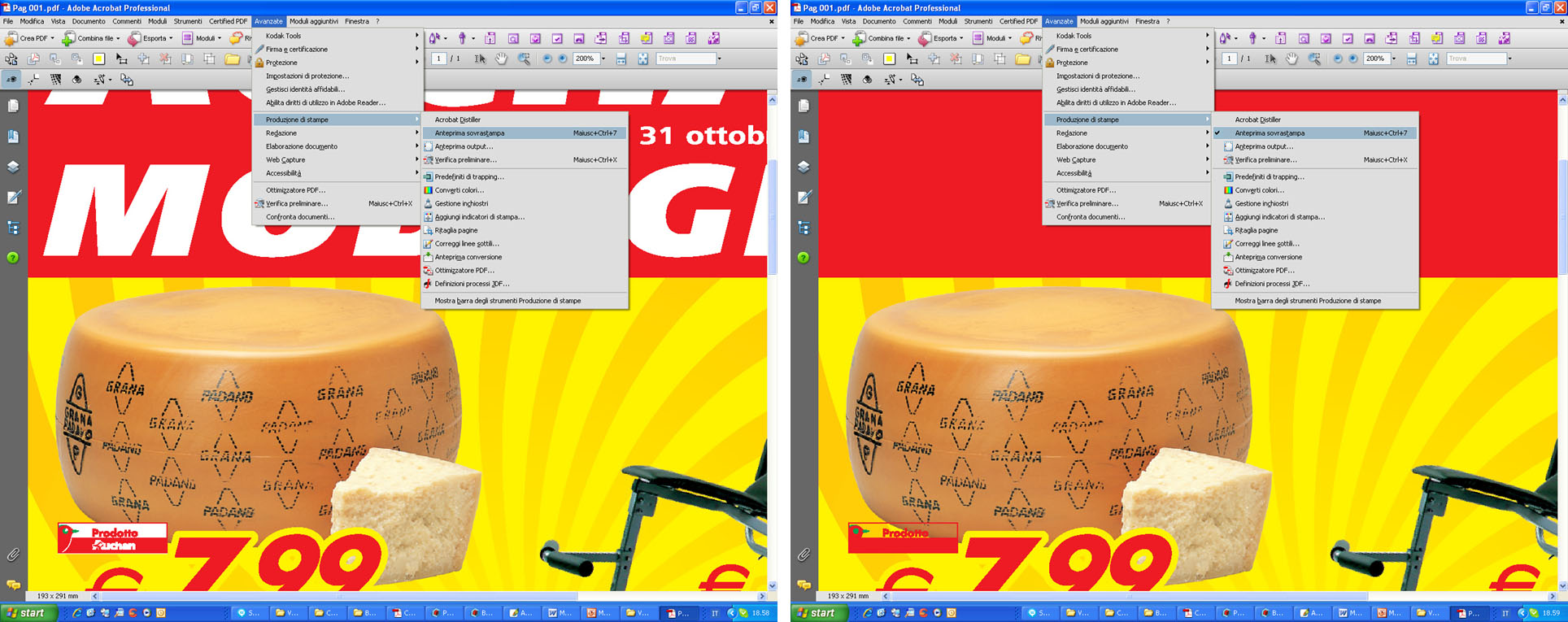The width and height of the screenshot is (1568, 622).
Task: Click Ottimizzatore PDF in right Avanzate menu
Action: (x=1129, y=190)
